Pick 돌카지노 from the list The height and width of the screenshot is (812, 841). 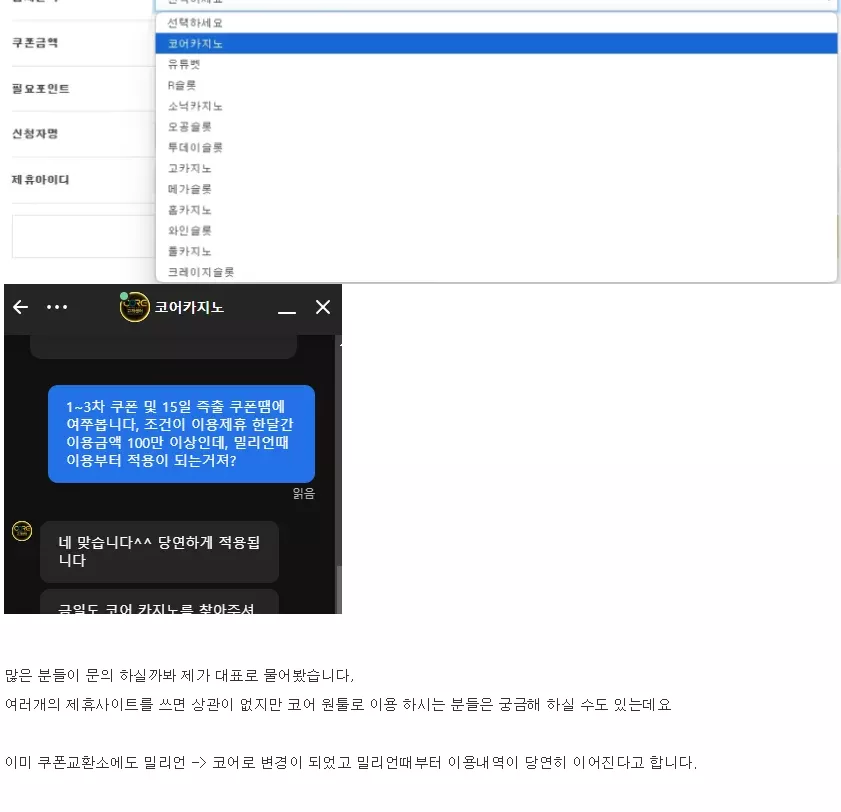pyautogui.click(x=496, y=251)
